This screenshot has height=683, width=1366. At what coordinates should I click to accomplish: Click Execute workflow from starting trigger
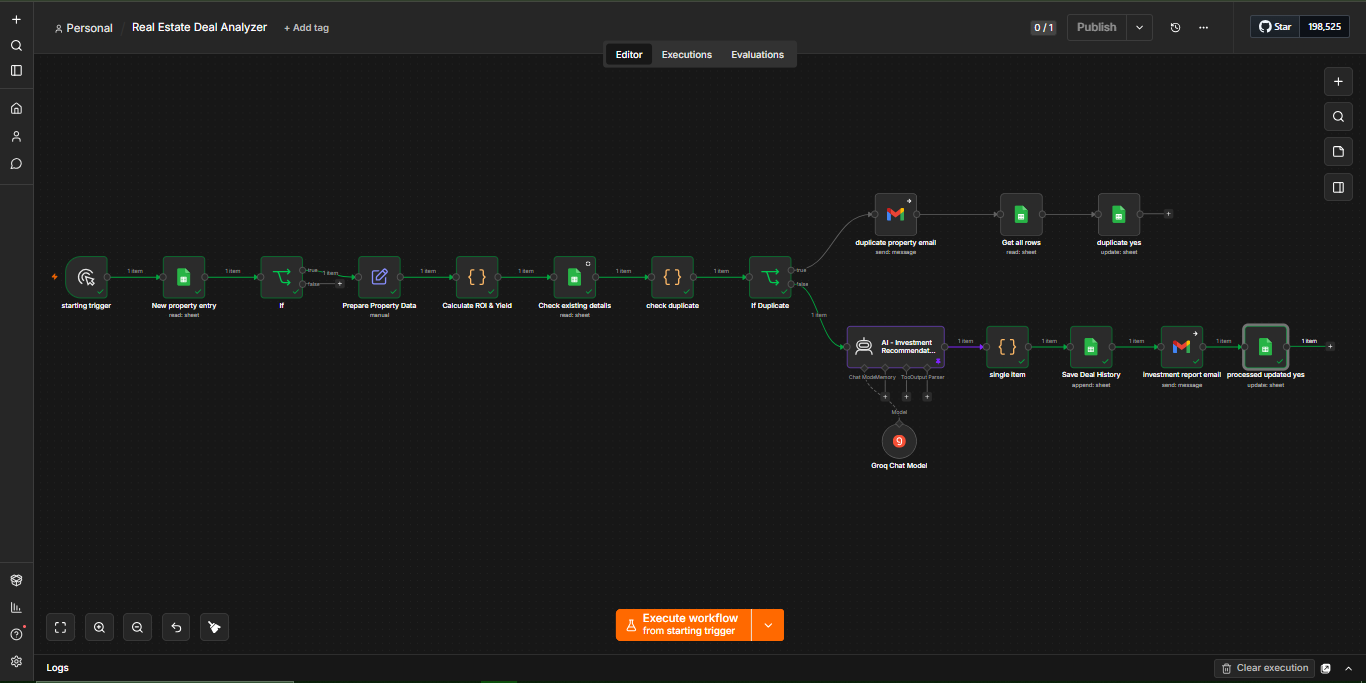683,625
